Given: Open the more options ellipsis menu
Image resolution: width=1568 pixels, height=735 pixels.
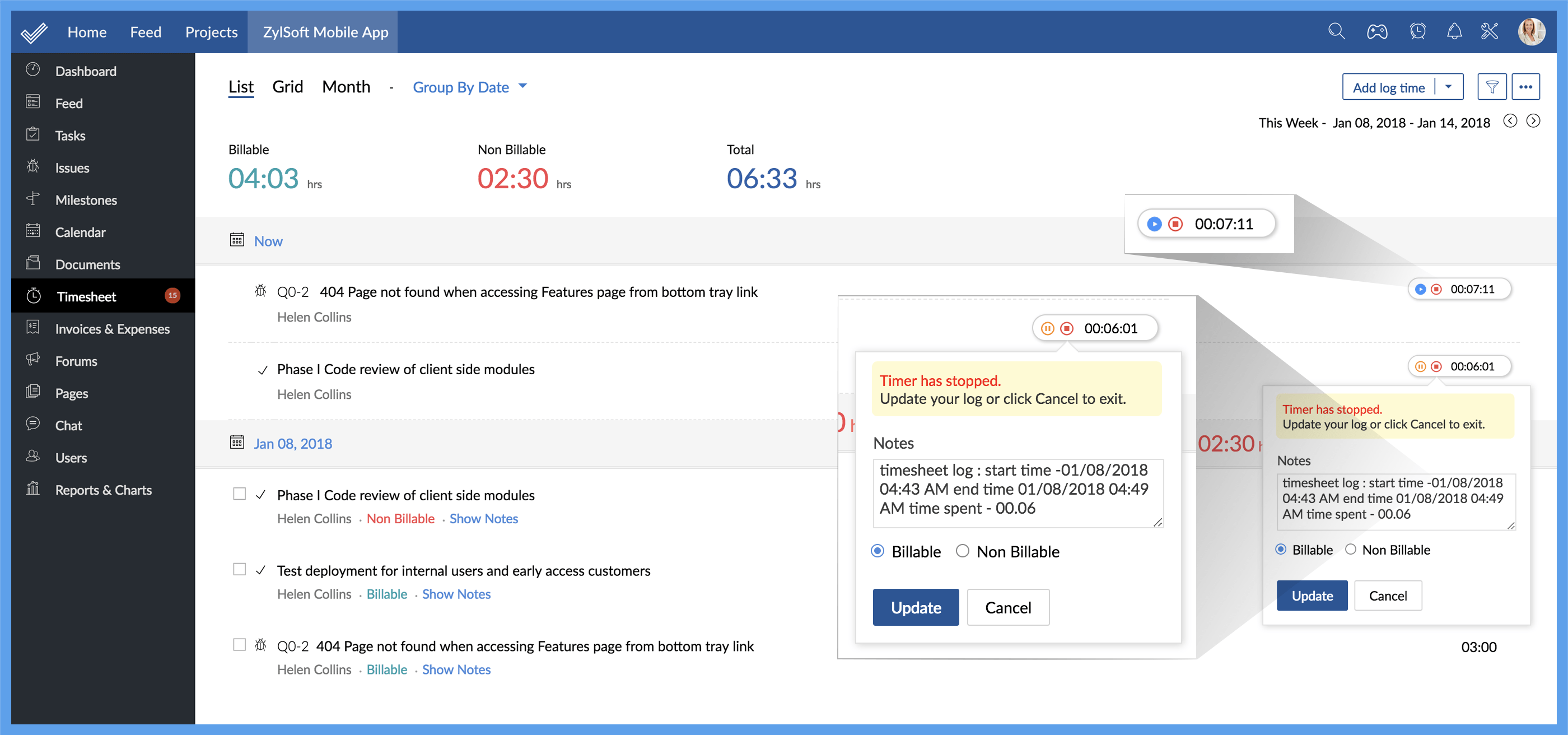Looking at the screenshot, I should [x=1525, y=87].
